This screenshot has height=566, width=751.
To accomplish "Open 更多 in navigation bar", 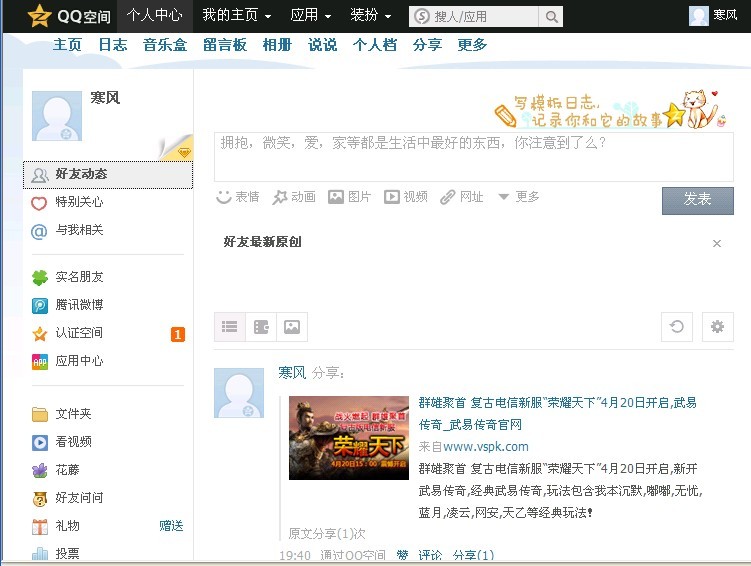I will (x=472, y=45).
